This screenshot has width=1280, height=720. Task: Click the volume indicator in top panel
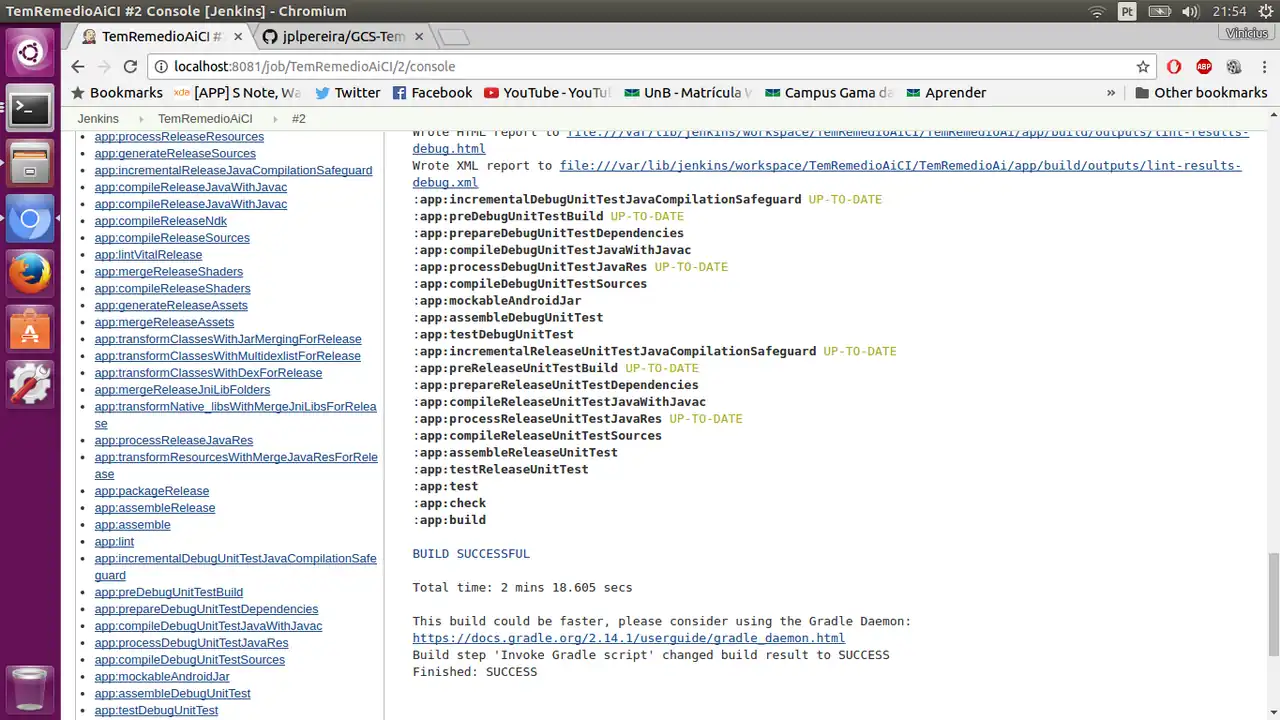coord(1190,11)
